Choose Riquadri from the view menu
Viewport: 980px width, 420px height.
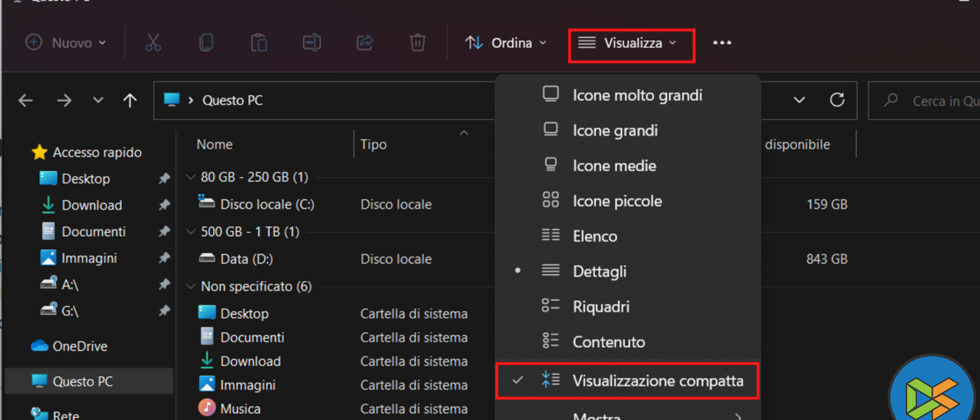click(600, 306)
